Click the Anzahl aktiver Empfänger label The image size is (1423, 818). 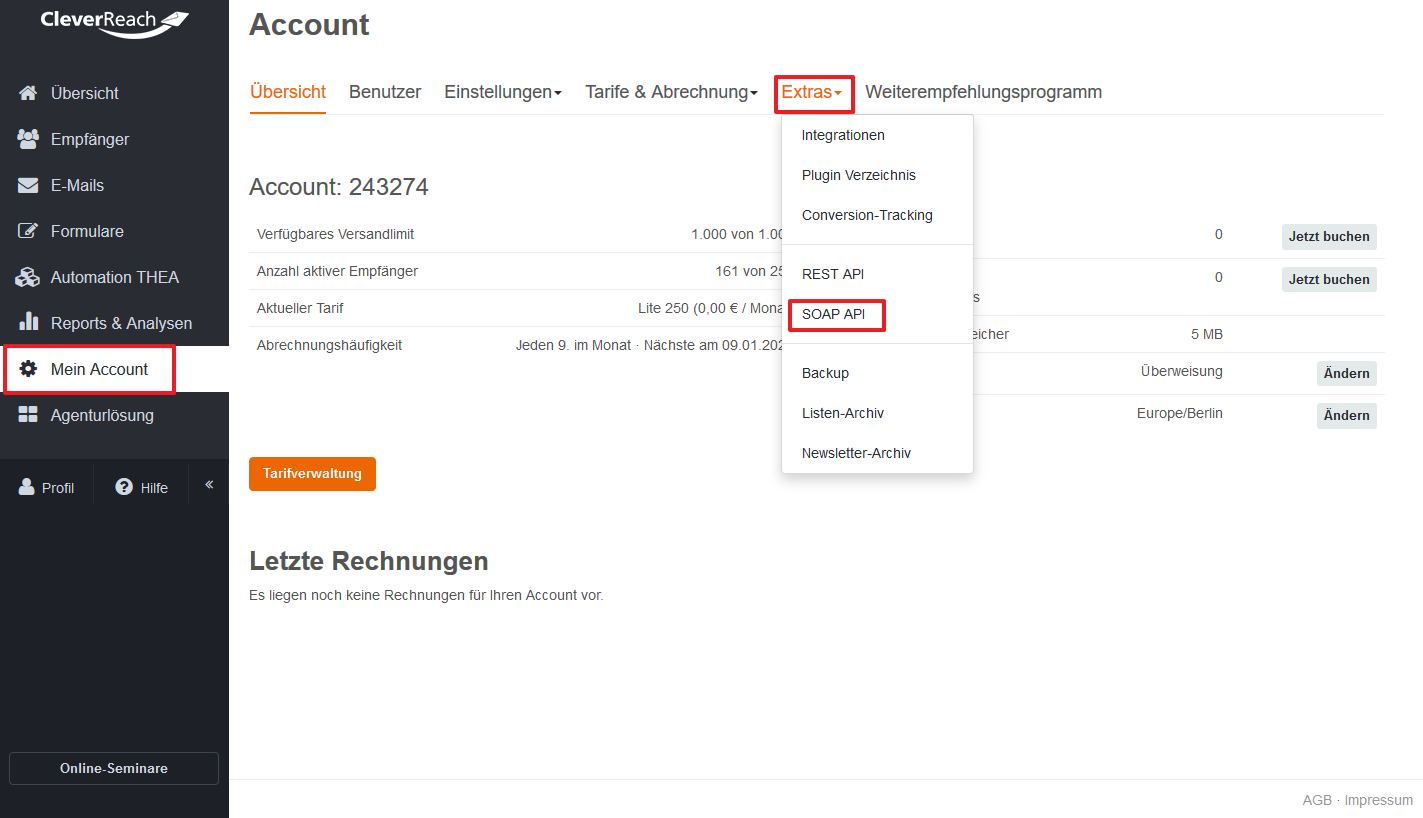tap(337, 271)
